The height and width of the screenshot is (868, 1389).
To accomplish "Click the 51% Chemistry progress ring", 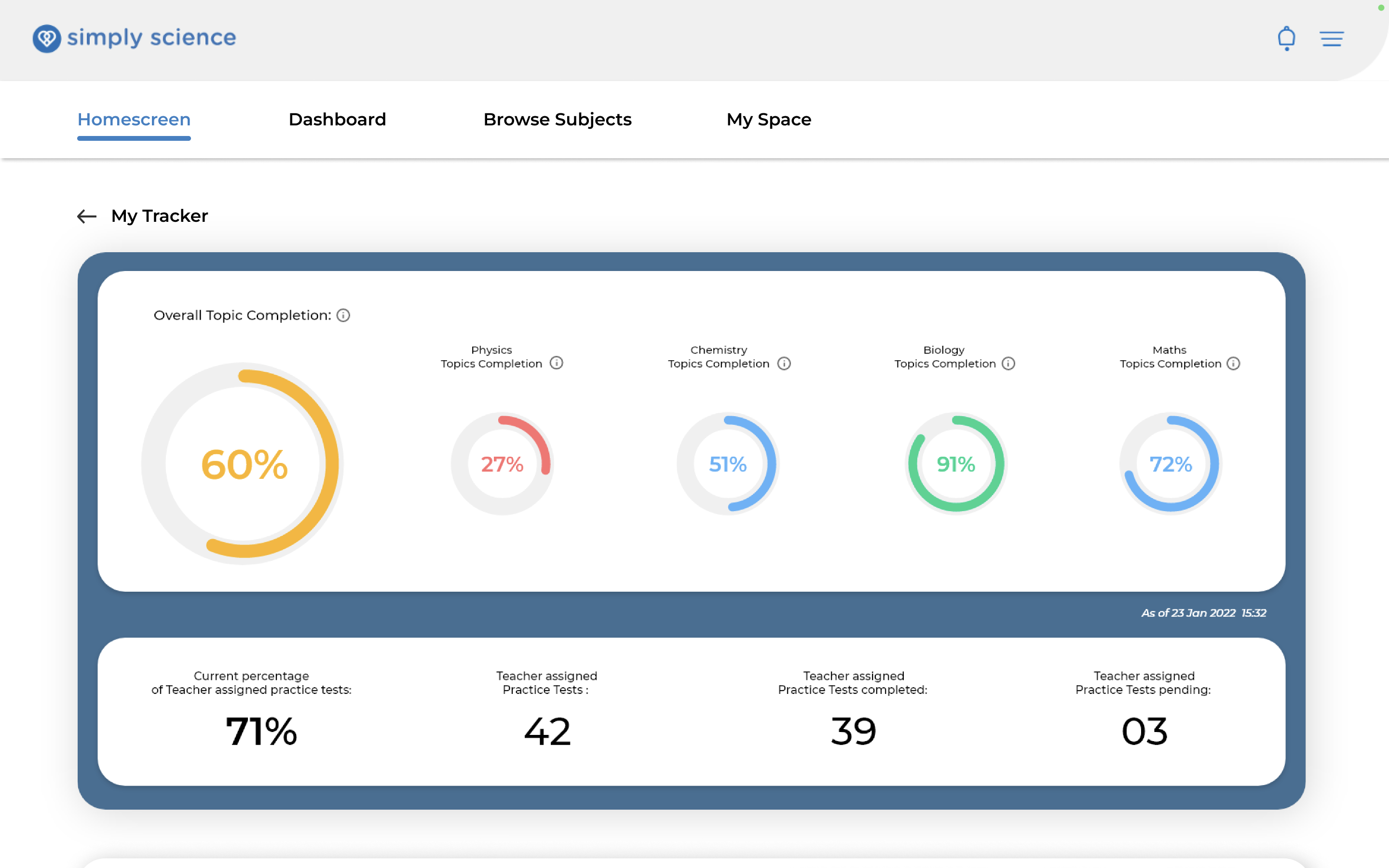I will pyautogui.click(x=728, y=463).
